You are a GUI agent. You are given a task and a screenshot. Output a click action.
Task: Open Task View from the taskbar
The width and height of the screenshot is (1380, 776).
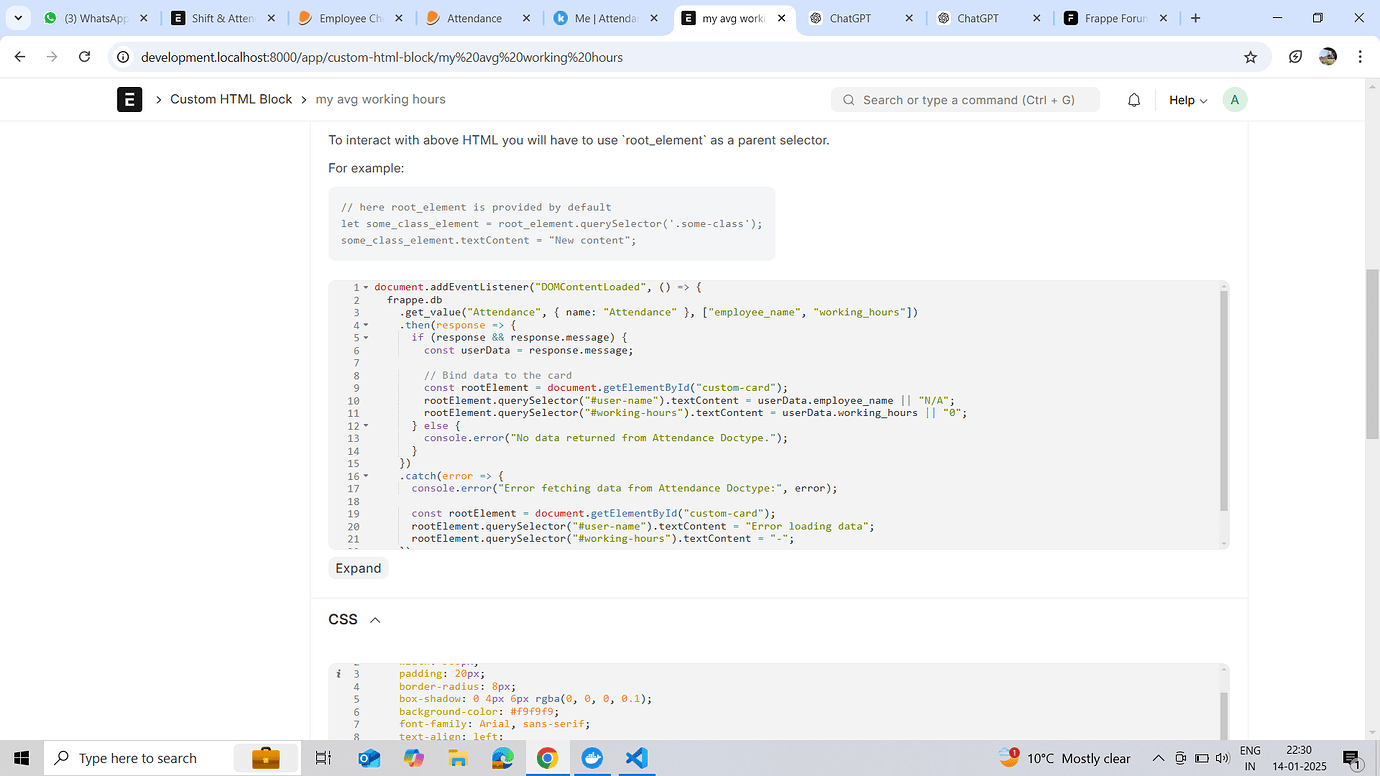click(323, 758)
